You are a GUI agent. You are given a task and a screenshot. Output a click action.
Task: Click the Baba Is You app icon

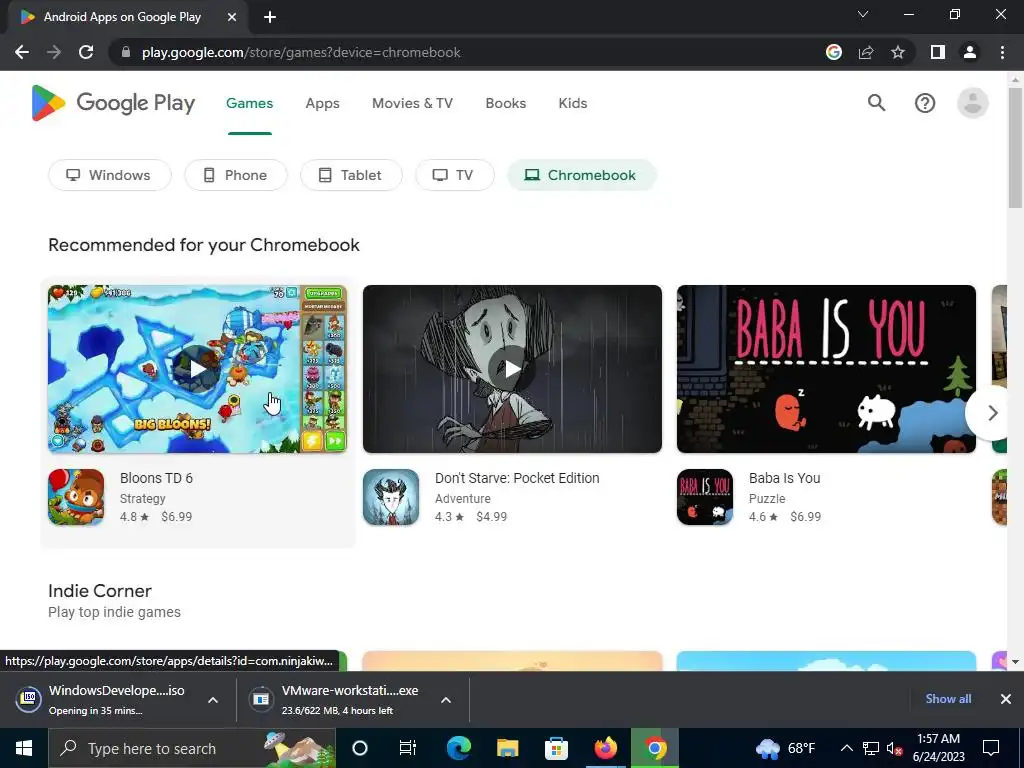coord(705,497)
